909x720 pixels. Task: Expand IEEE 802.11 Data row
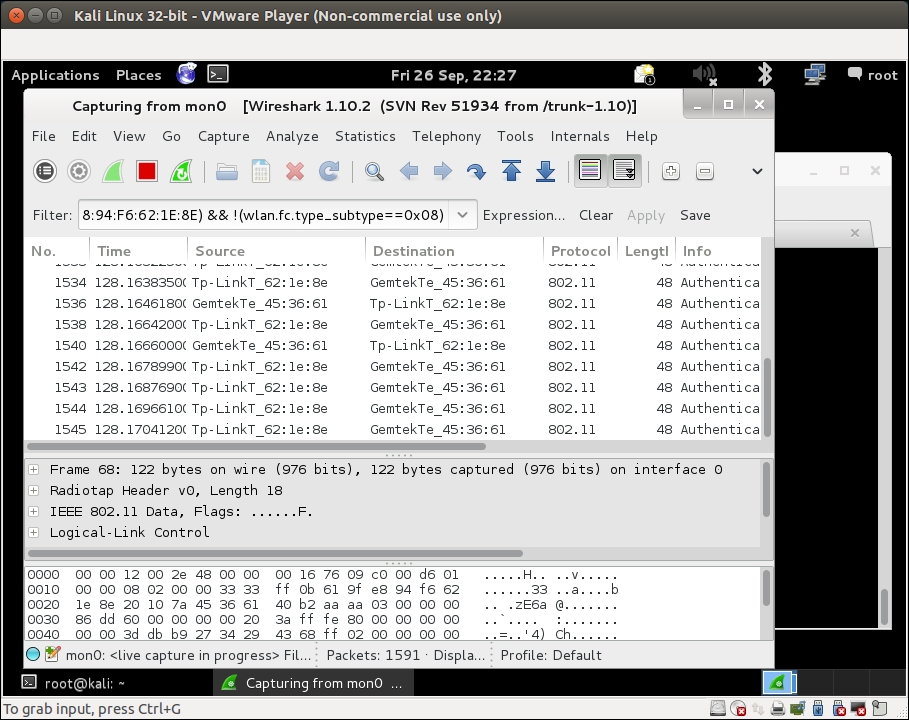click(34, 511)
